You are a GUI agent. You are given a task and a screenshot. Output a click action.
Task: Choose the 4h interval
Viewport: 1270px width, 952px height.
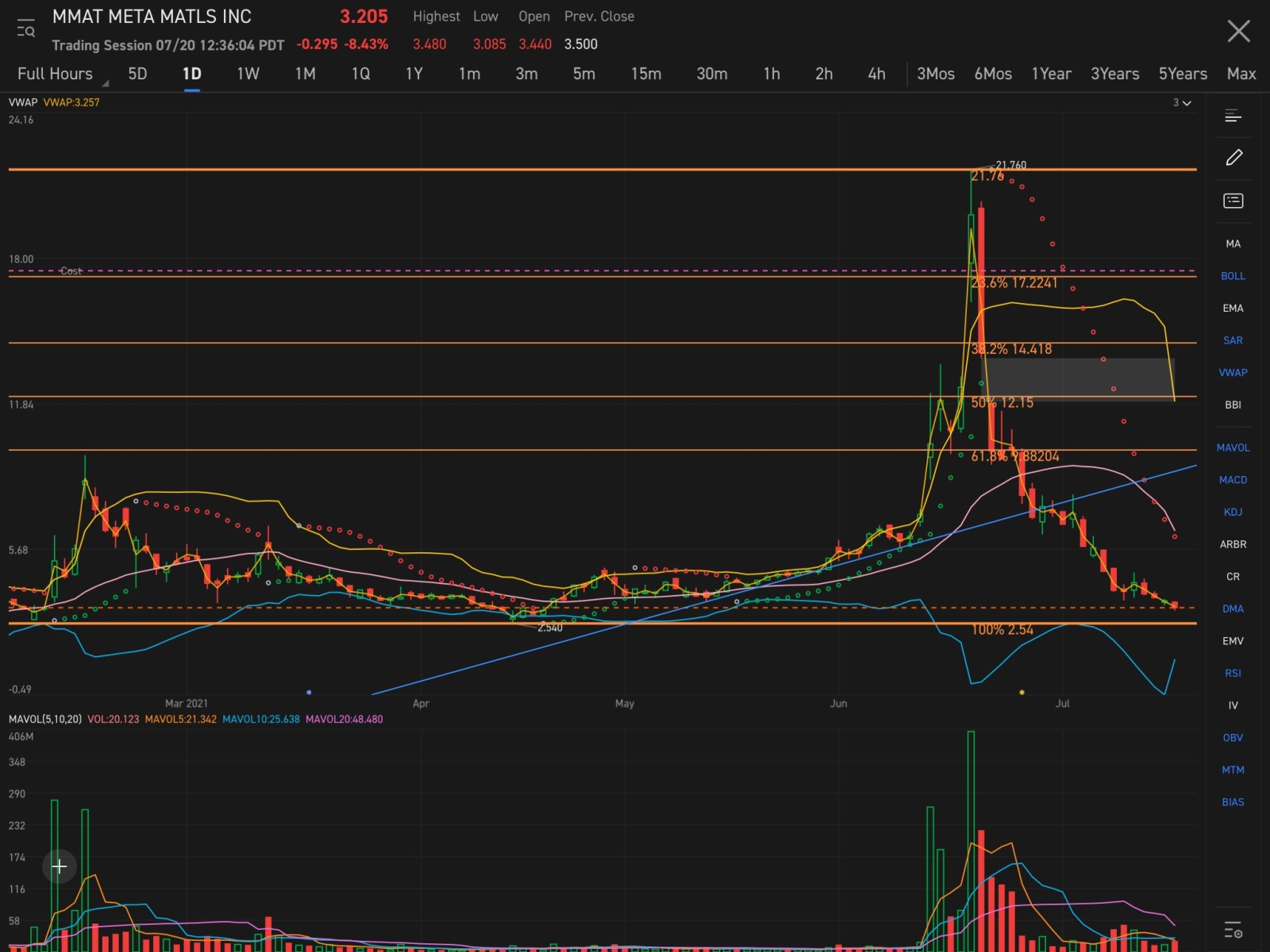point(876,74)
